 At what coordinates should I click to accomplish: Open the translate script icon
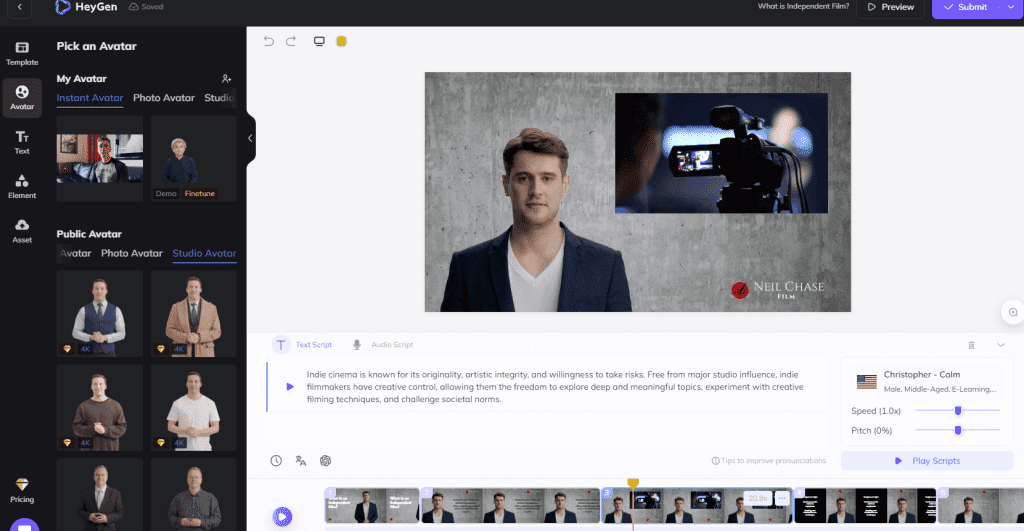click(x=301, y=460)
